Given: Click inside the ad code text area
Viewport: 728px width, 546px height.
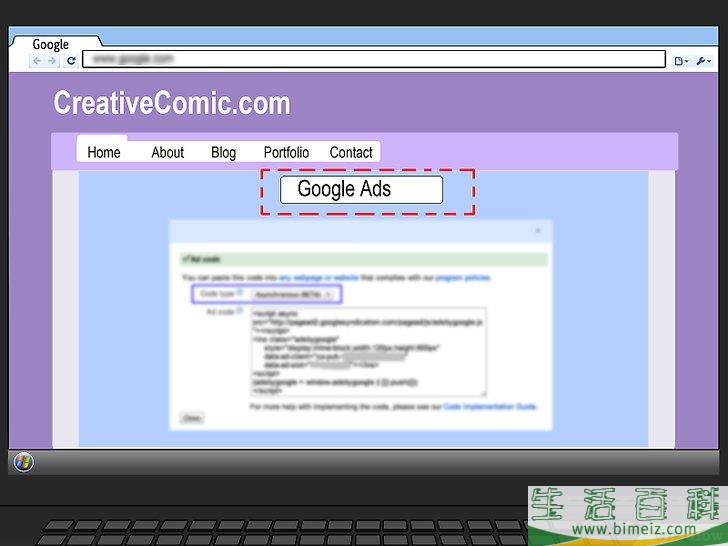Looking at the screenshot, I should pyautogui.click(x=369, y=351).
